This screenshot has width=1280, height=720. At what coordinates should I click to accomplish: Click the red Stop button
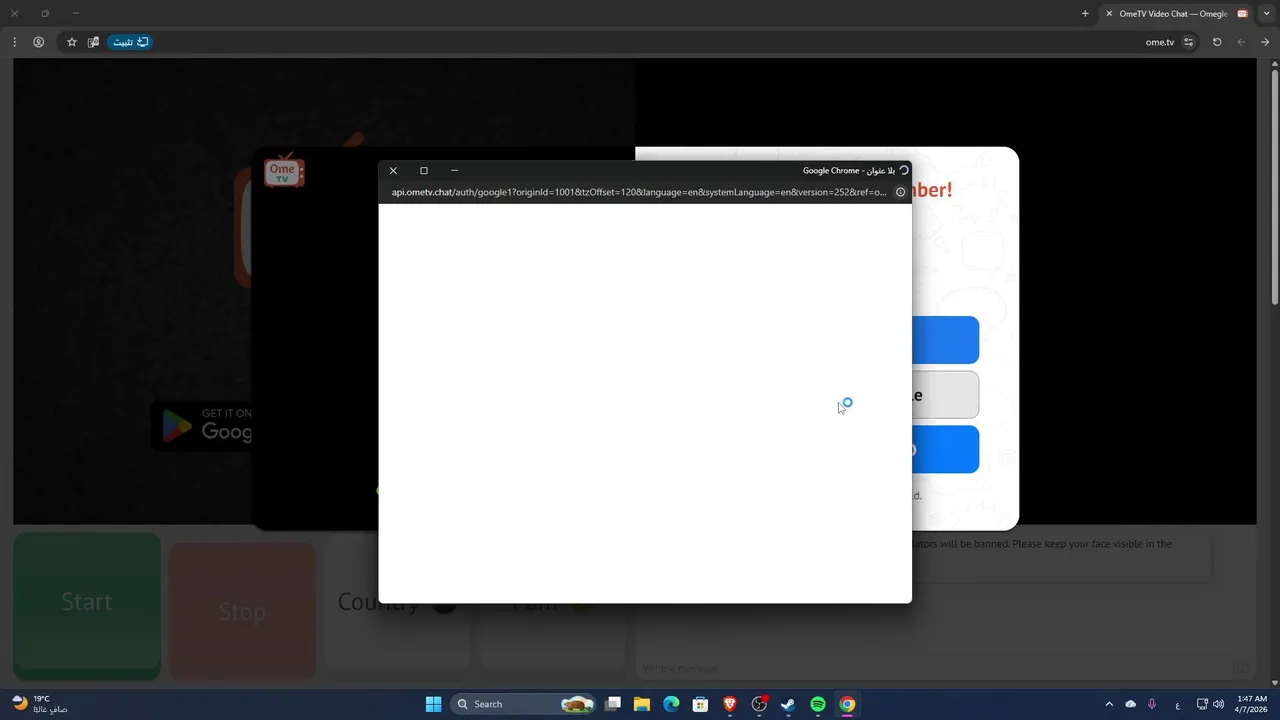point(242,611)
